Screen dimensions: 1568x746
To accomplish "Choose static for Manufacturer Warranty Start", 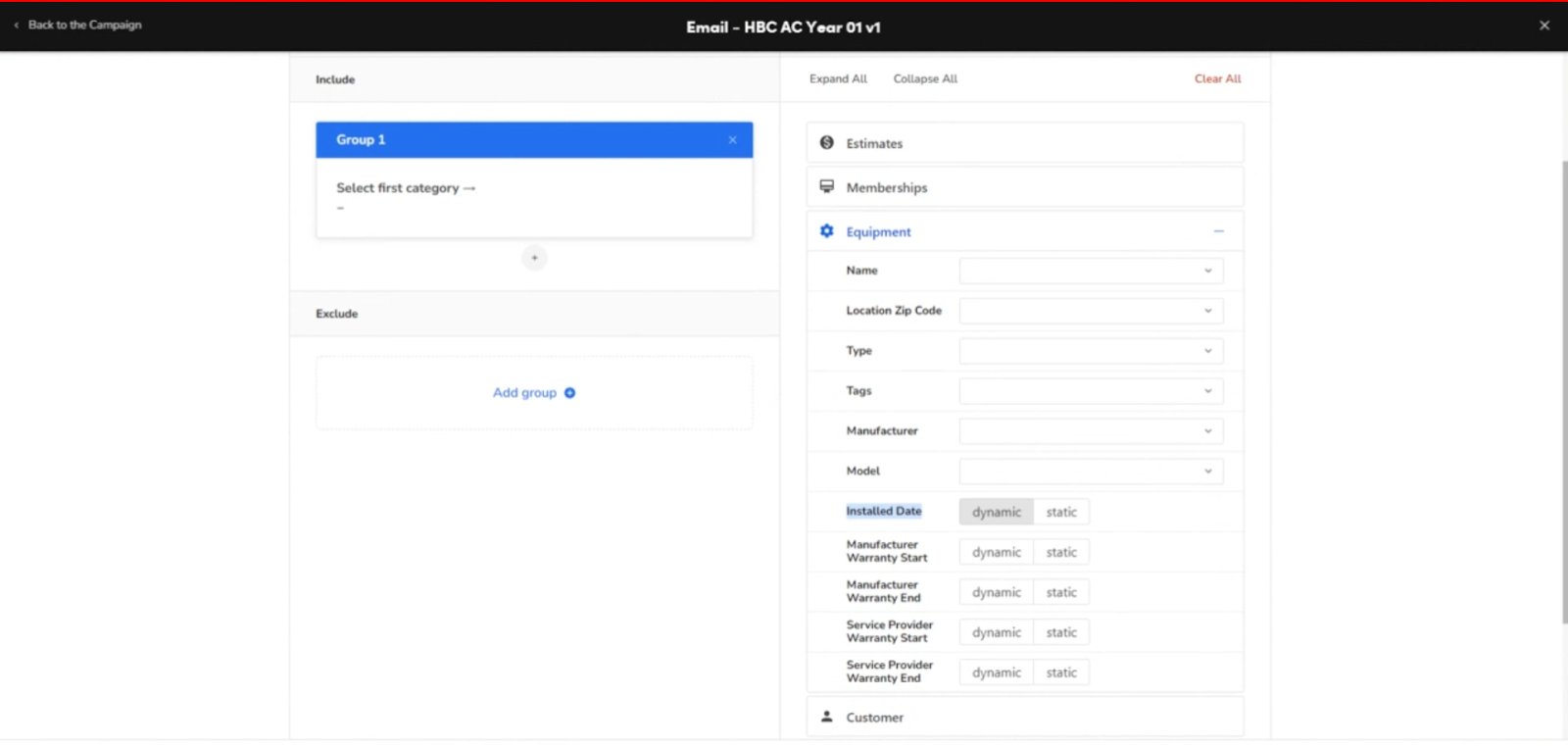I will 1061,552.
